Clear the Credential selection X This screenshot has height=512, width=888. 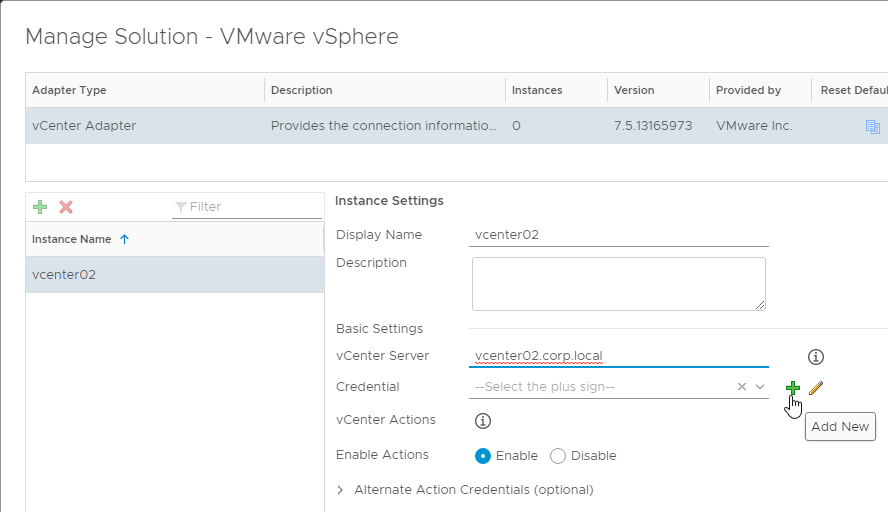point(741,386)
